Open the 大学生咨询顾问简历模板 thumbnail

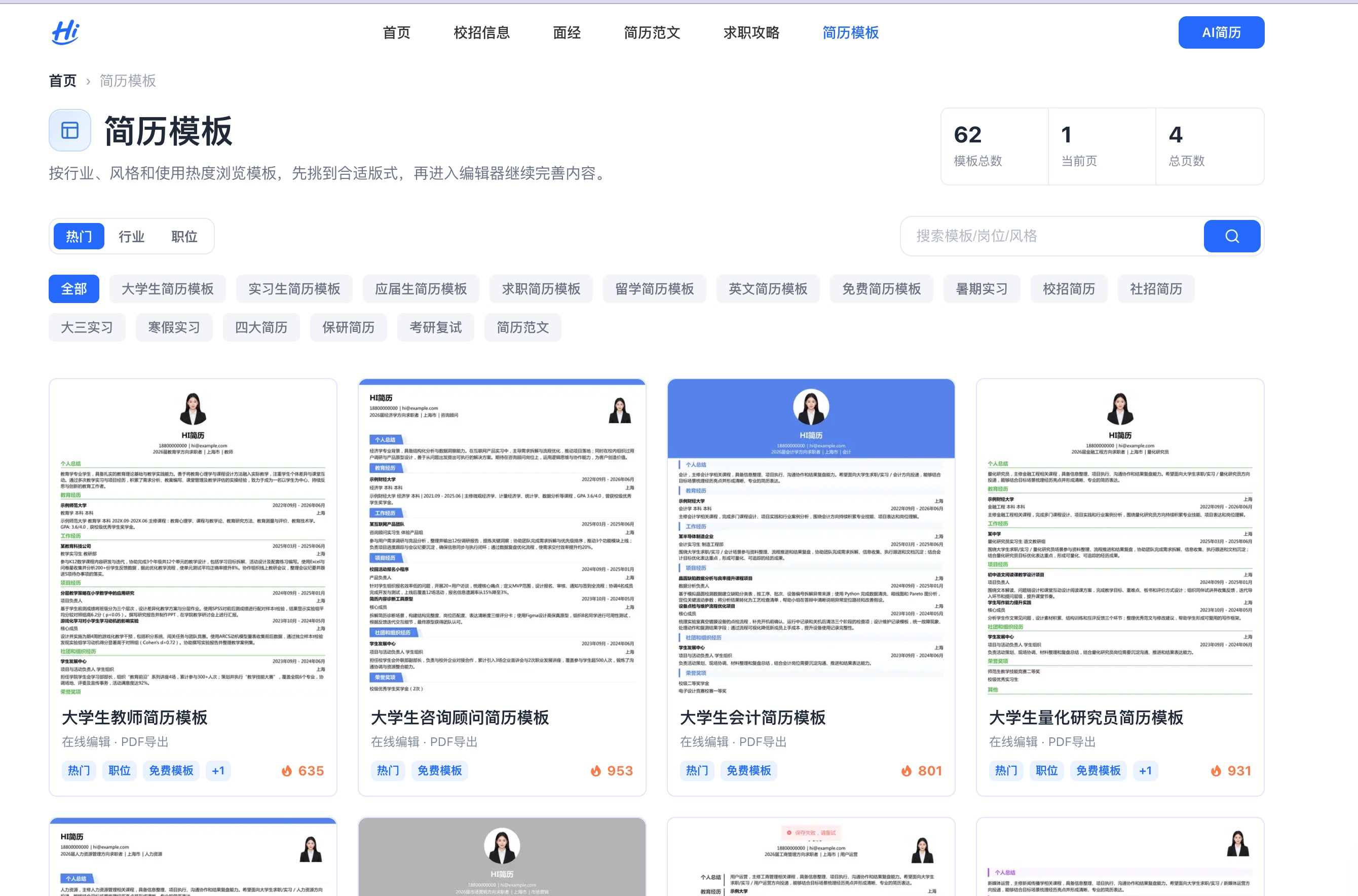coord(502,537)
